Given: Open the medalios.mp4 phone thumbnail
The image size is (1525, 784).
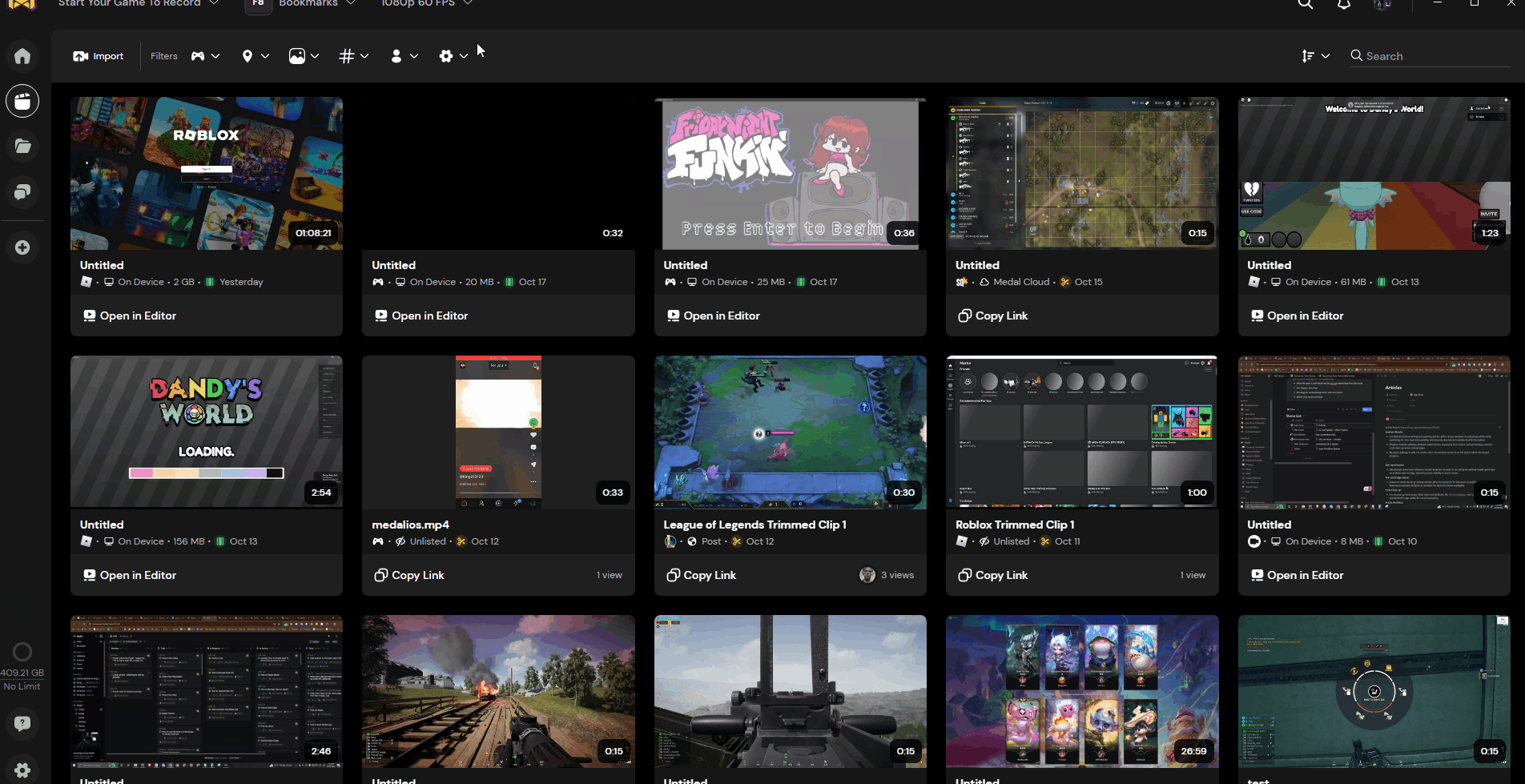Looking at the screenshot, I should (498, 432).
